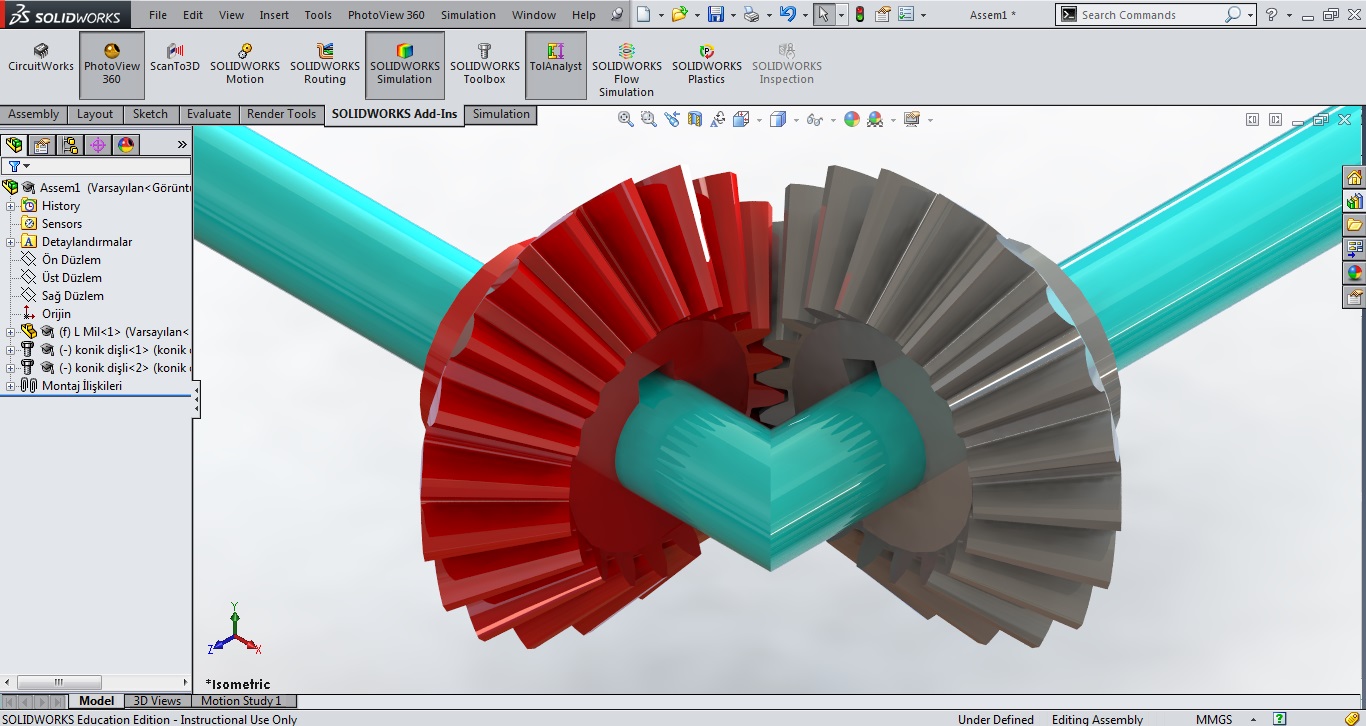Launch the ScanTo3D add-in
Screen dimensions: 1366x726
coord(175,58)
